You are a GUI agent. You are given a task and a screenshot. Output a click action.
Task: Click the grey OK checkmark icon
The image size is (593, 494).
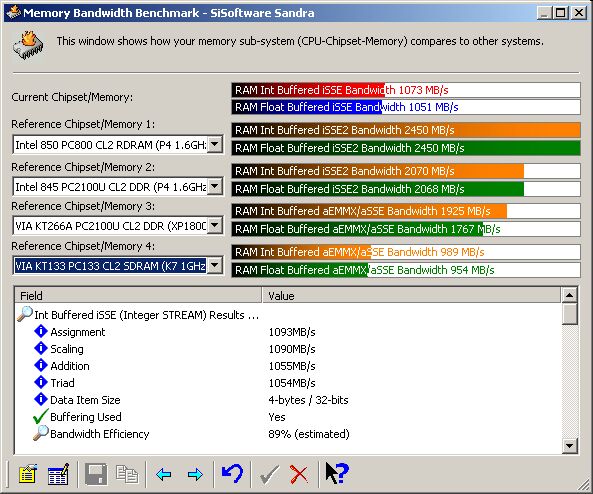(x=269, y=474)
